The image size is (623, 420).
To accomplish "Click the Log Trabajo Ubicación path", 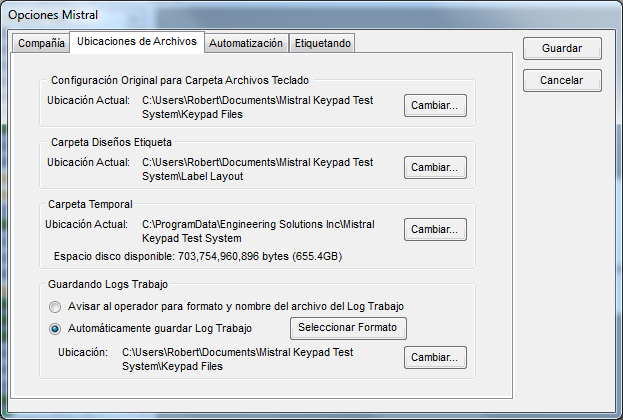I will pyautogui.click(x=238, y=359).
